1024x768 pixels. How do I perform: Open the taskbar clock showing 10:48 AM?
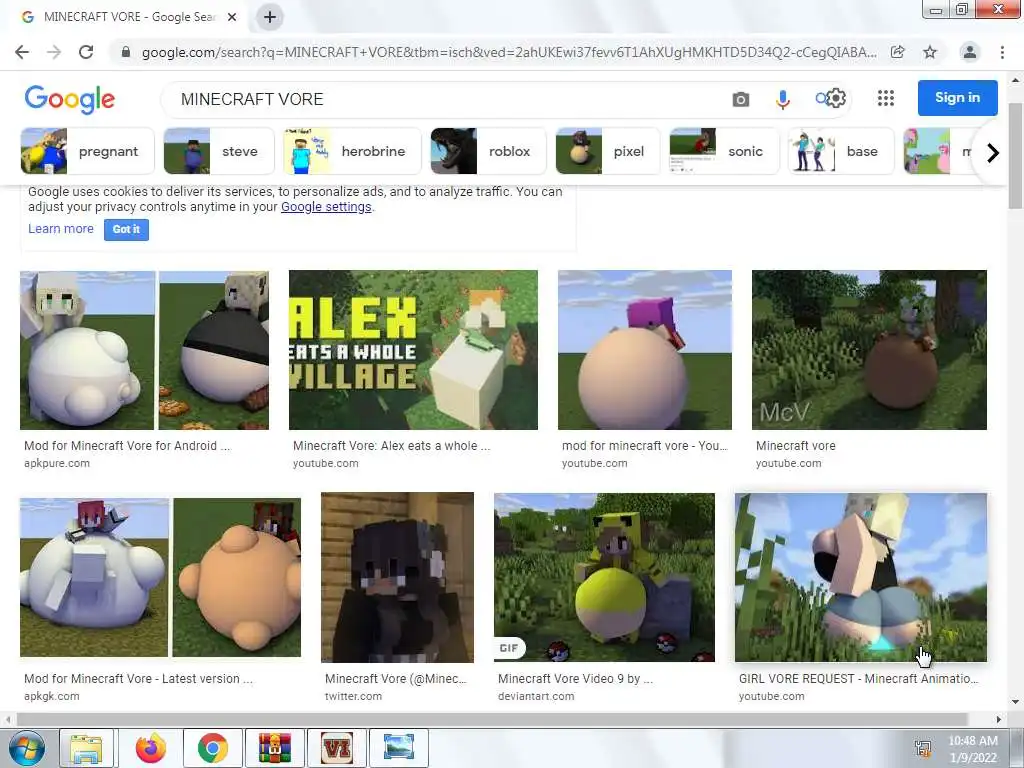(973, 749)
